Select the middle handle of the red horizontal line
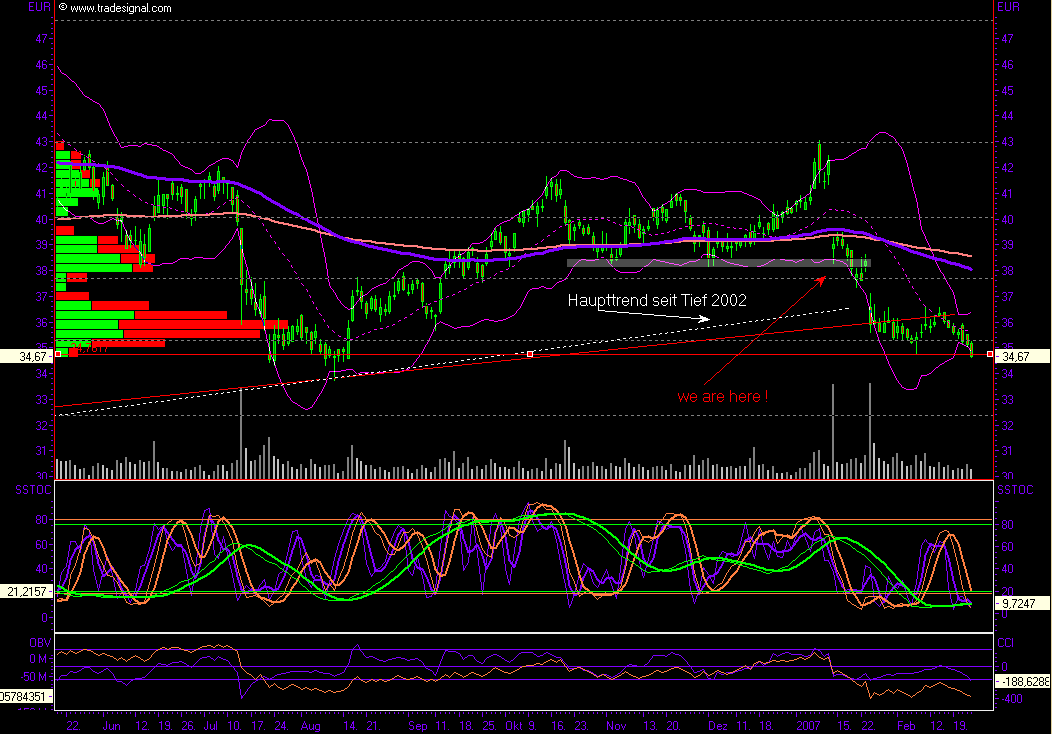 point(530,354)
